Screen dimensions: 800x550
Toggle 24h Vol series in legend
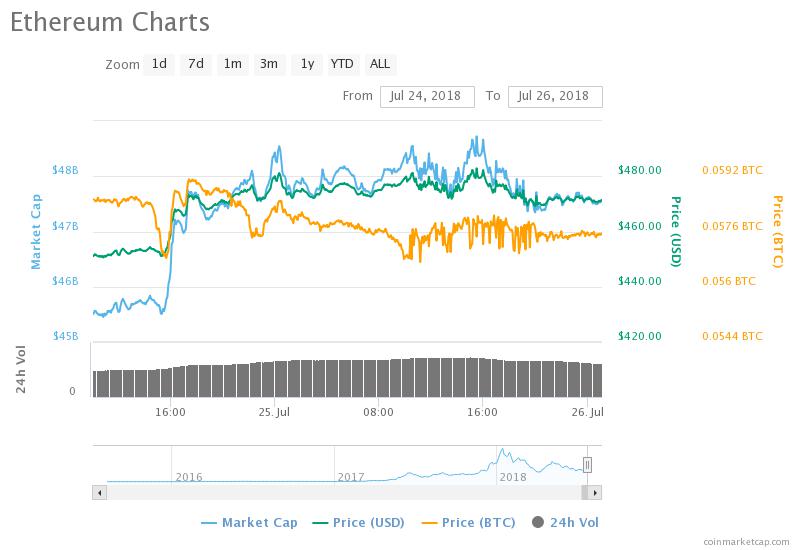[565, 522]
